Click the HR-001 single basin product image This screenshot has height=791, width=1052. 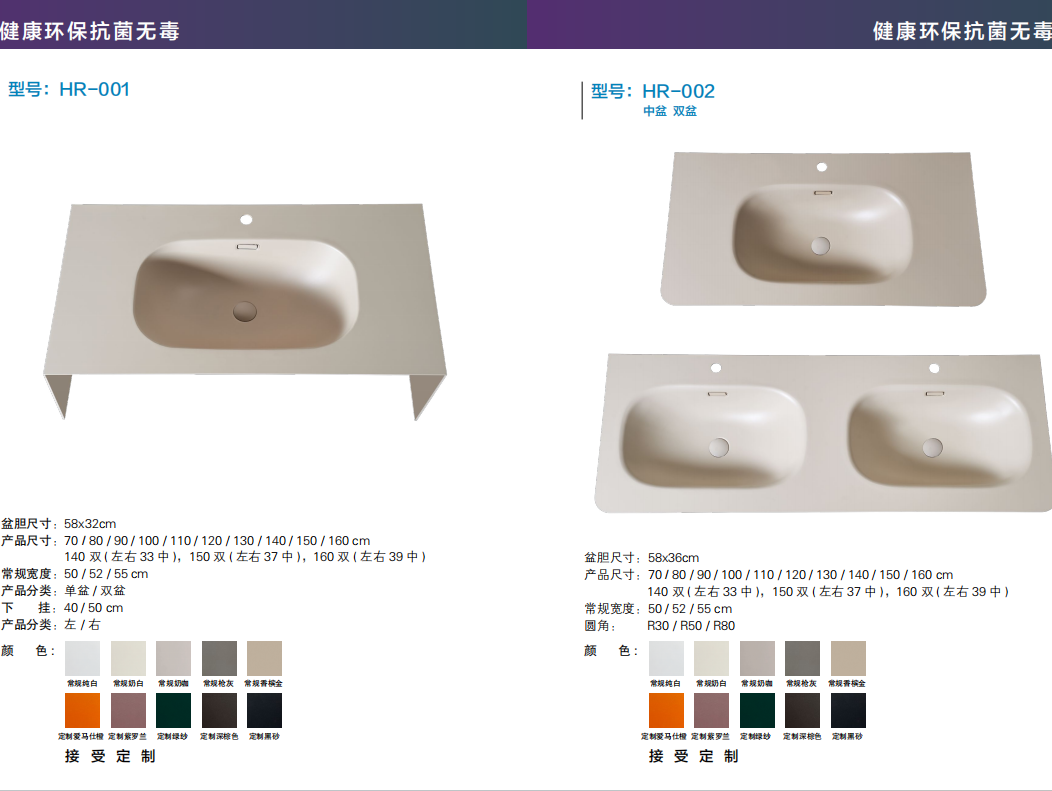(x=245, y=311)
